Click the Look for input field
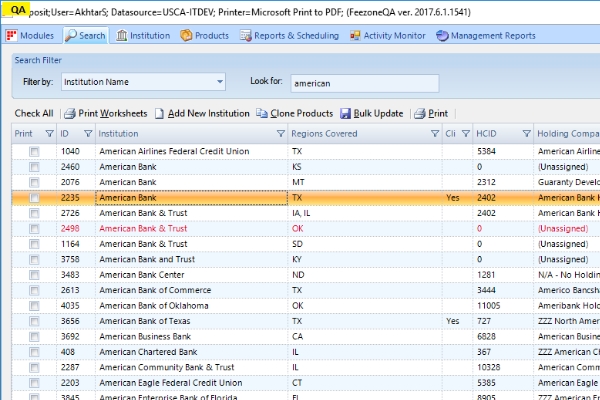Image resolution: width=600 pixels, height=400 pixels. point(365,83)
